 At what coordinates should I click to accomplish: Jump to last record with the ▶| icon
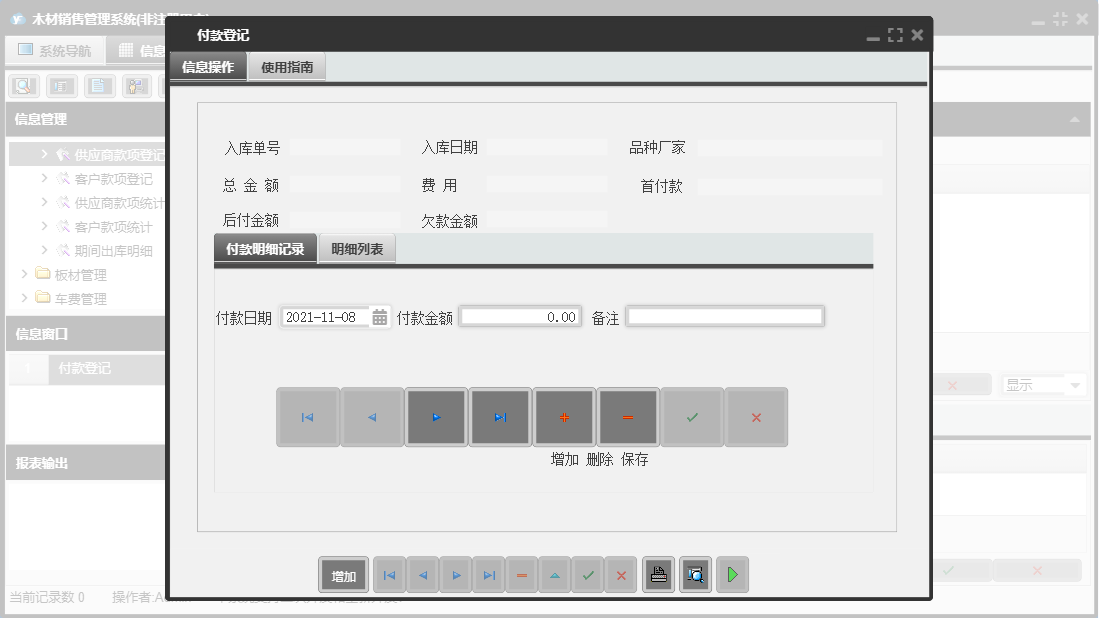coord(500,416)
